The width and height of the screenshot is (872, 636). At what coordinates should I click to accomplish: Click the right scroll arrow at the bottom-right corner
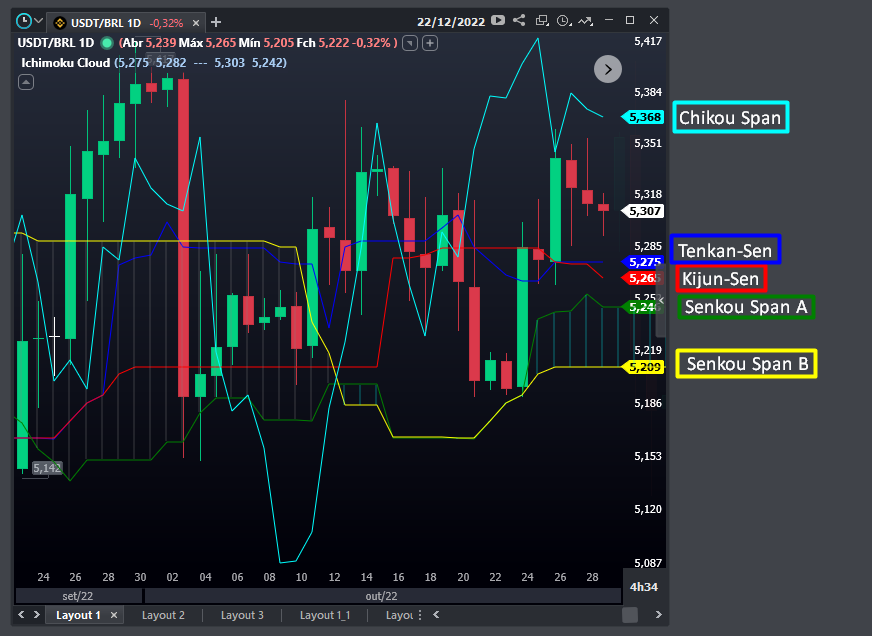click(658, 614)
